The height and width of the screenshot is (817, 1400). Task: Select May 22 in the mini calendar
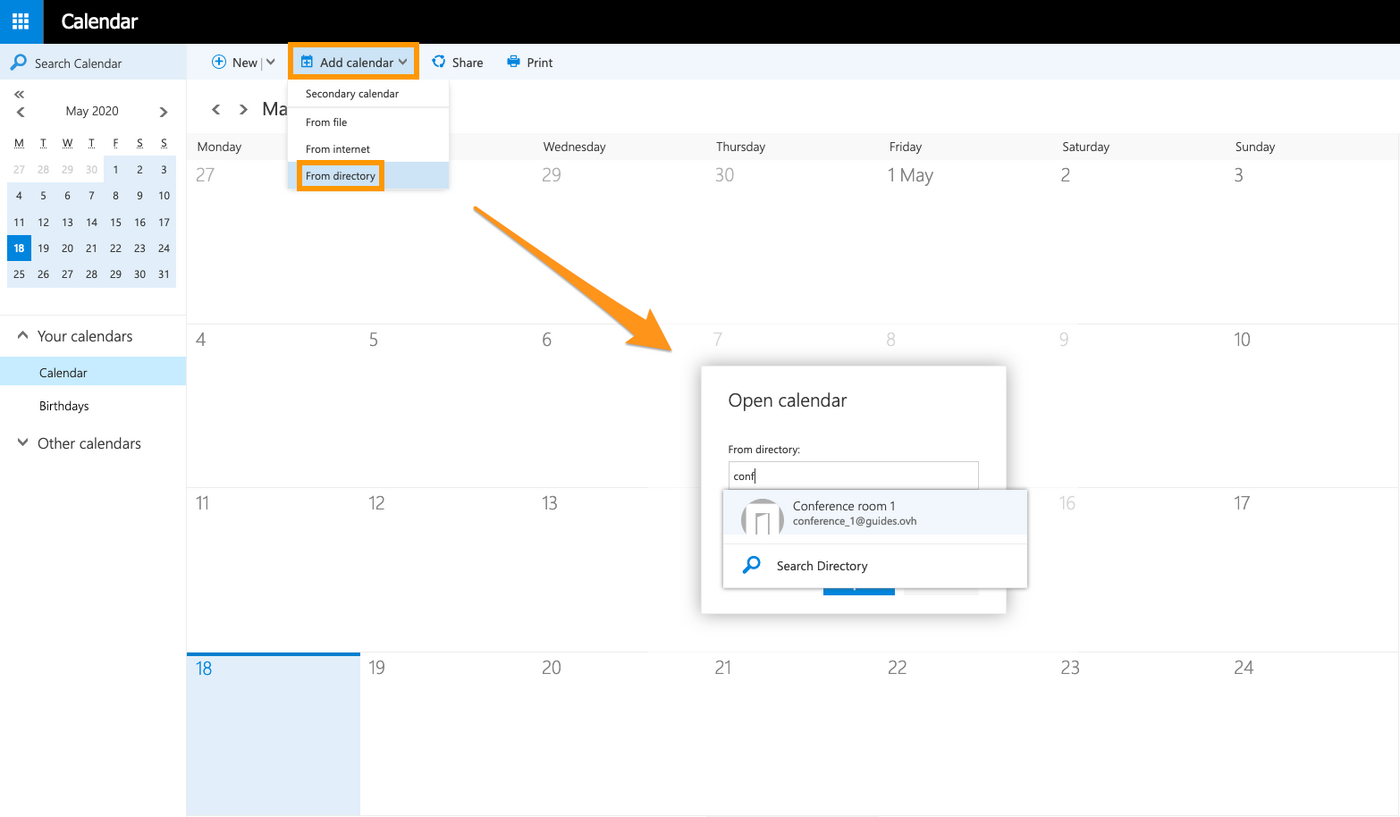pos(116,248)
